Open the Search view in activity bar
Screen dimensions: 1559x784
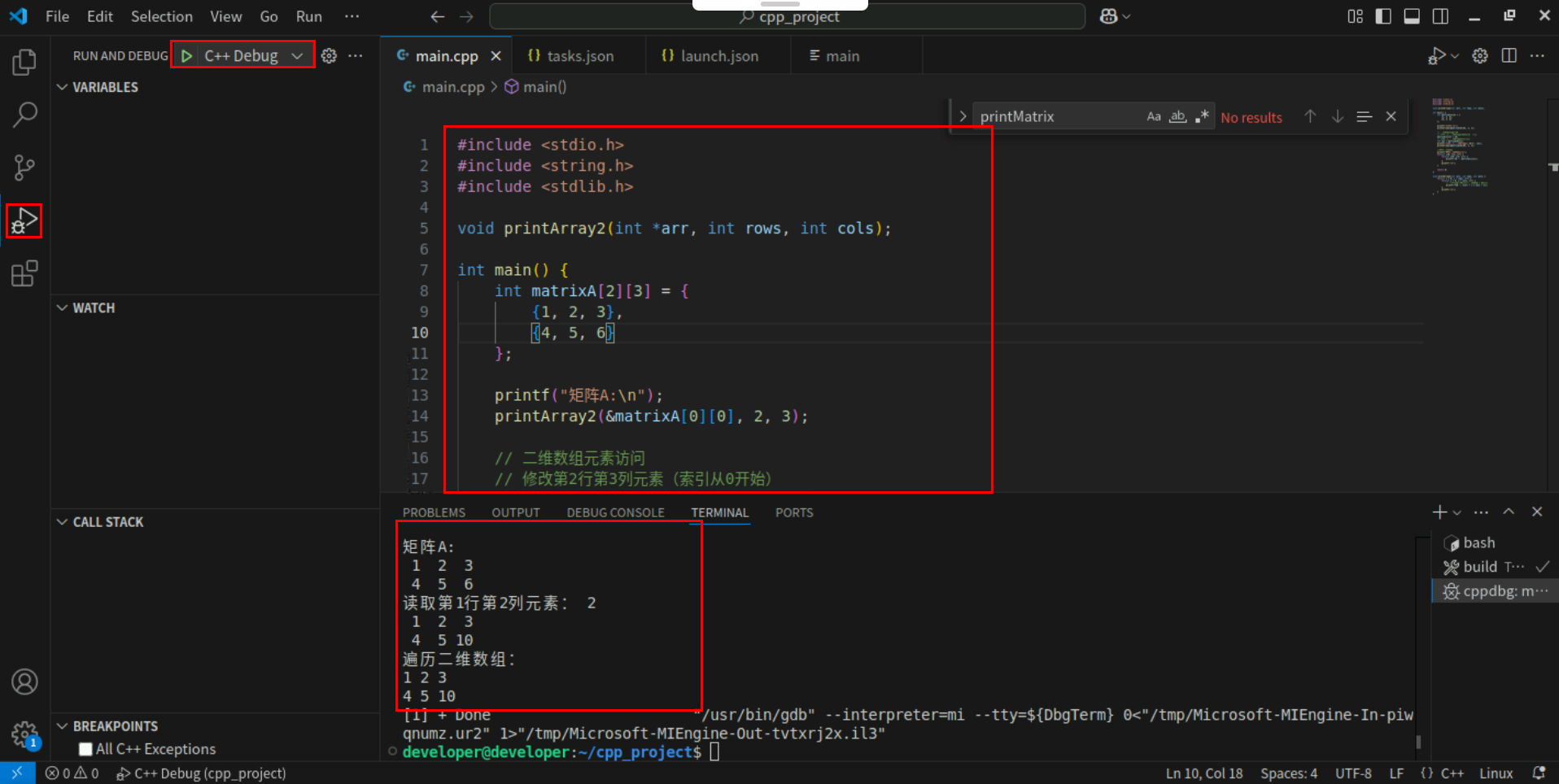24,115
